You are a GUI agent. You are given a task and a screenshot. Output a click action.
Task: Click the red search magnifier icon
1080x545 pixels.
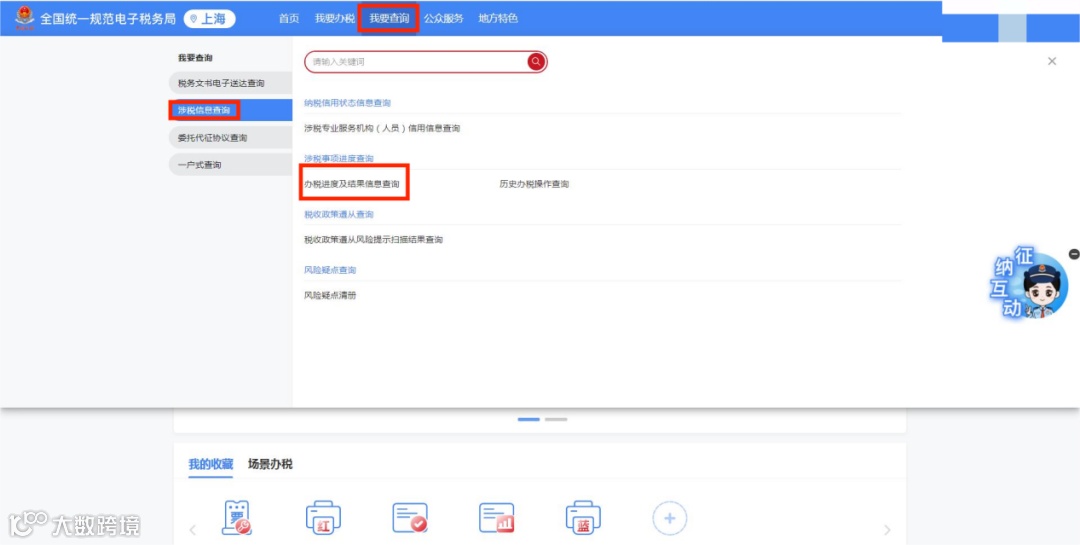click(537, 62)
